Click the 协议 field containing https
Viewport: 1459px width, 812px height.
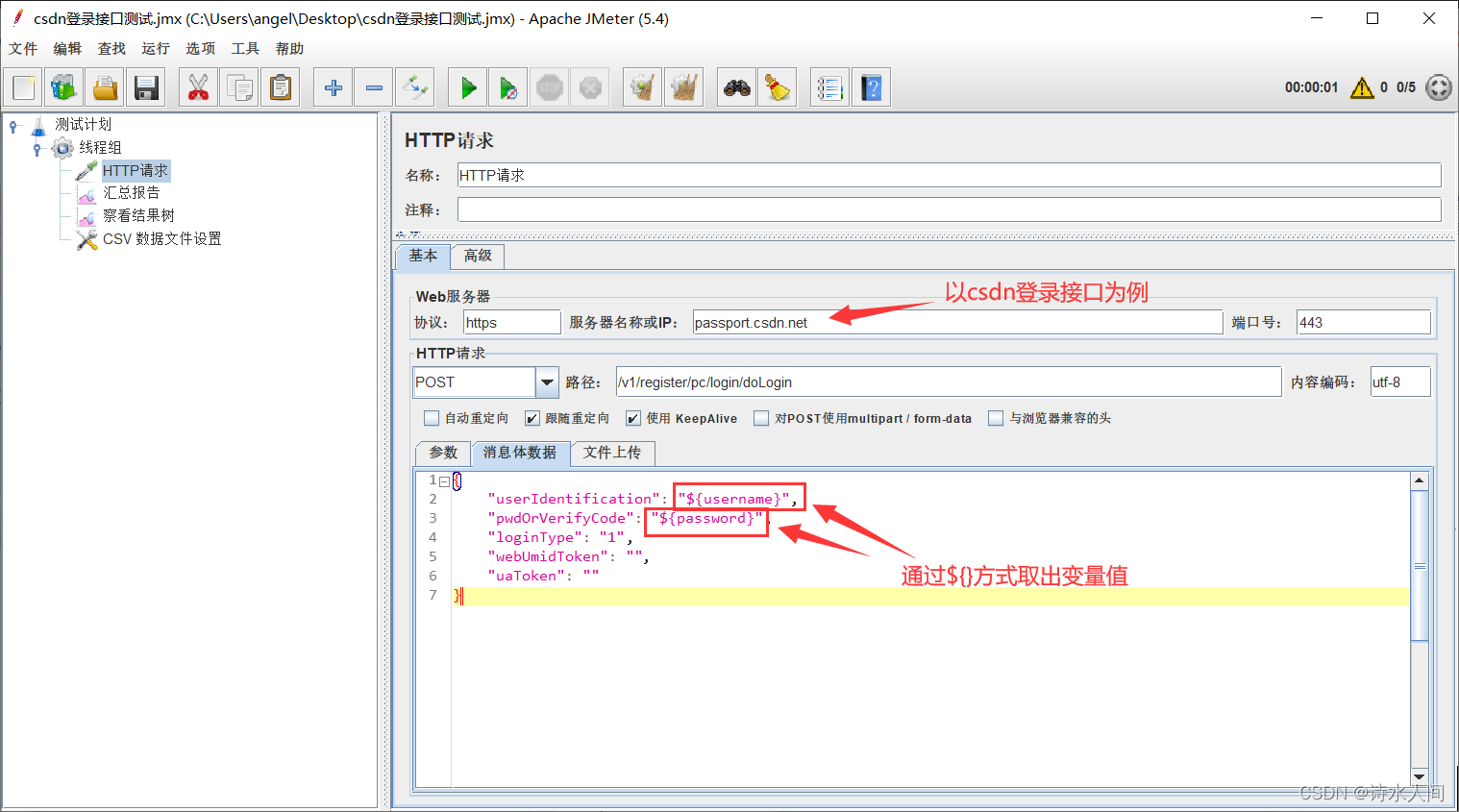512,323
